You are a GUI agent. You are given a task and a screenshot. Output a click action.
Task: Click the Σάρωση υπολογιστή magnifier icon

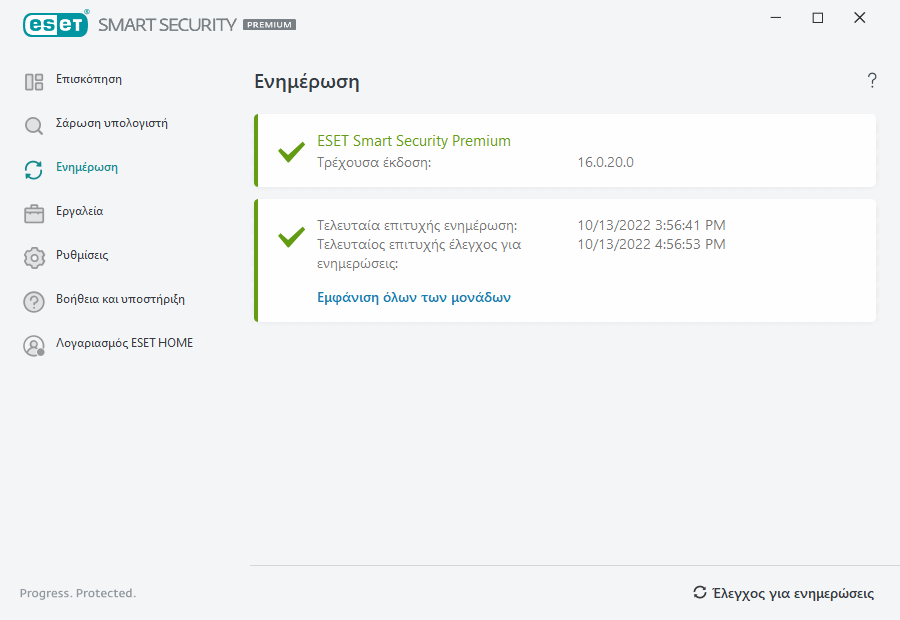(x=34, y=126)
